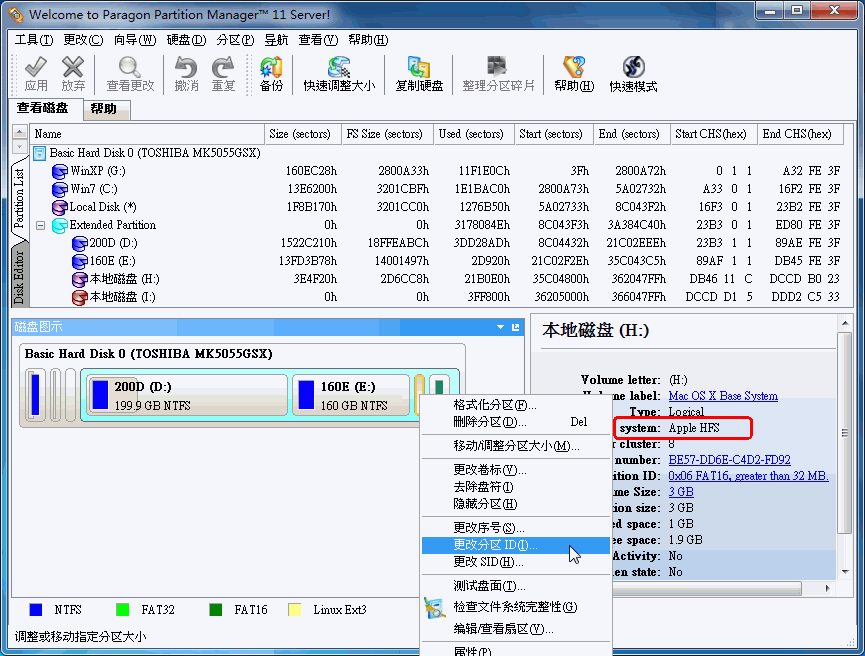
Task: Sort by the Size (sectors) column header
Action: coord(303,134)
